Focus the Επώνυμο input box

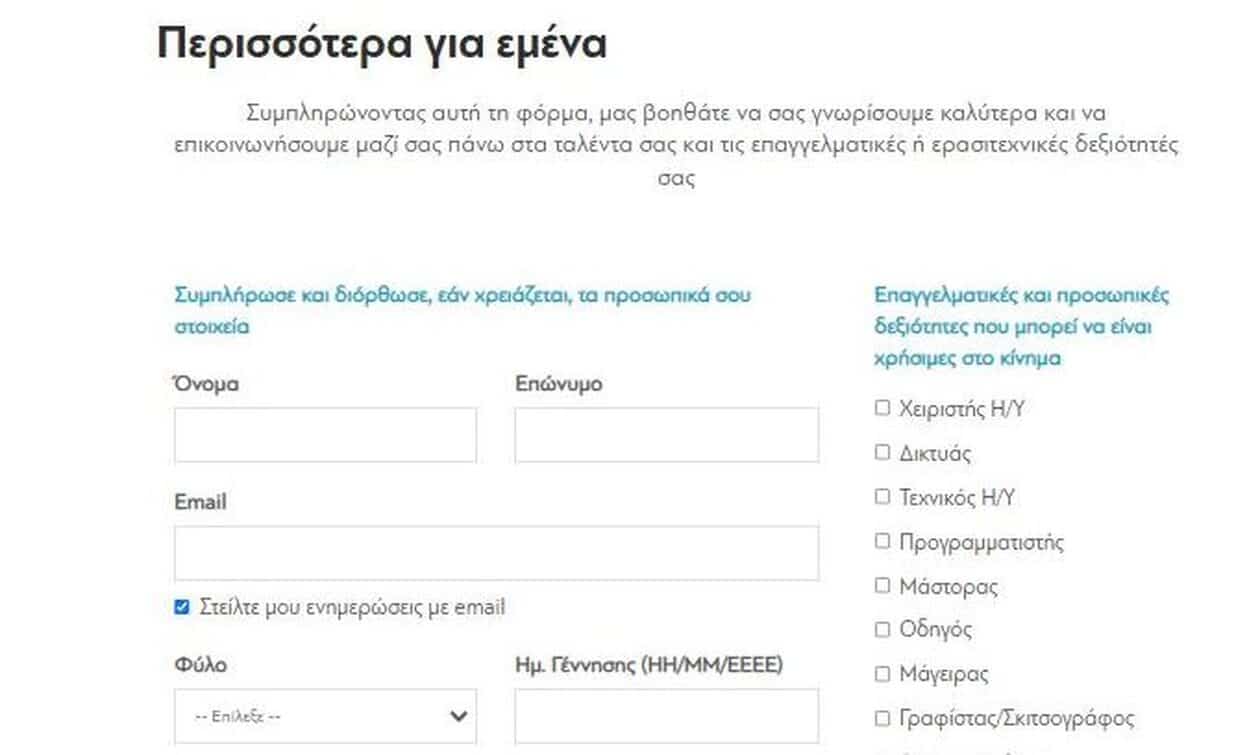coord(666,435)
